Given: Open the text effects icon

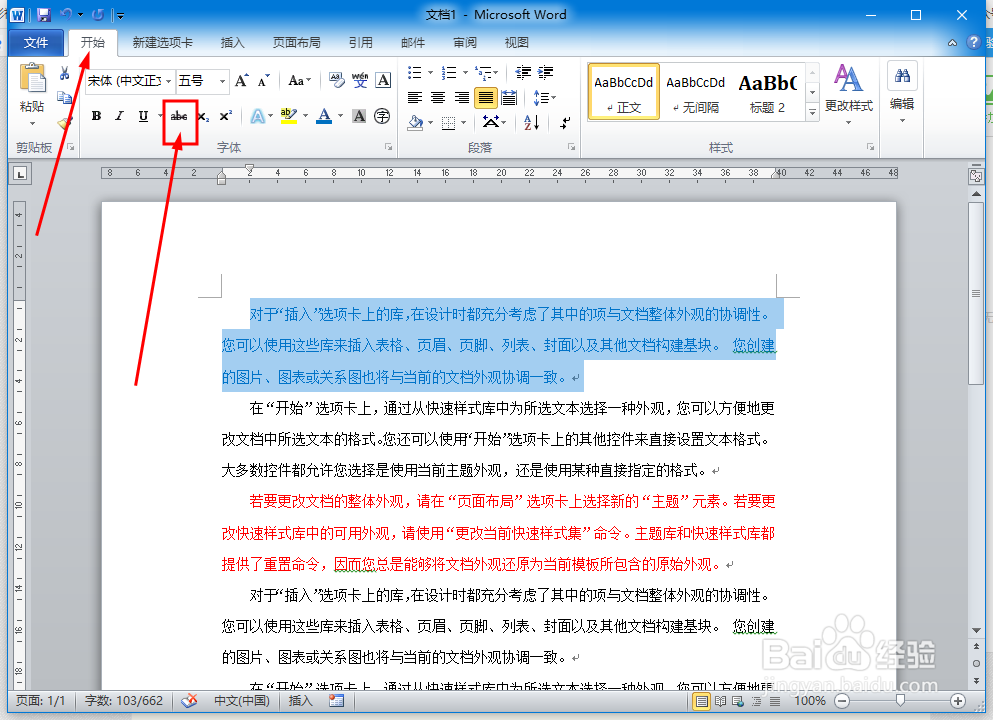Looking at the screenshot, I should pos(258,116).
